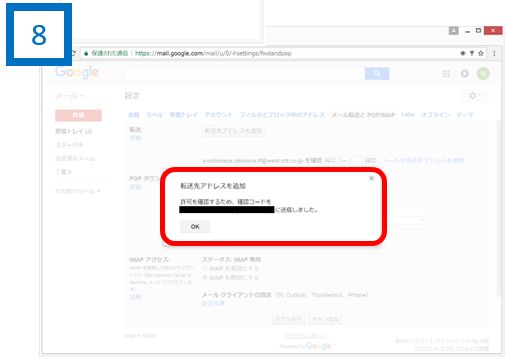Switch to the ラベル settings tab
Viewport: 507px width, 361px height.
coord(154,115)
